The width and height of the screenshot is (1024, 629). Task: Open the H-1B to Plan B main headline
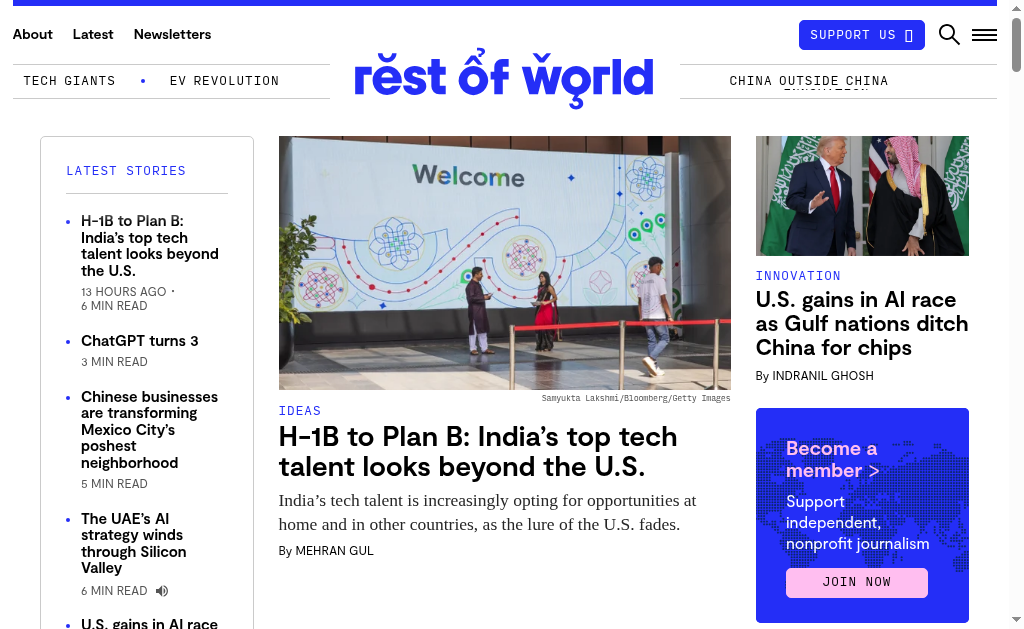(x=478, y=451)
